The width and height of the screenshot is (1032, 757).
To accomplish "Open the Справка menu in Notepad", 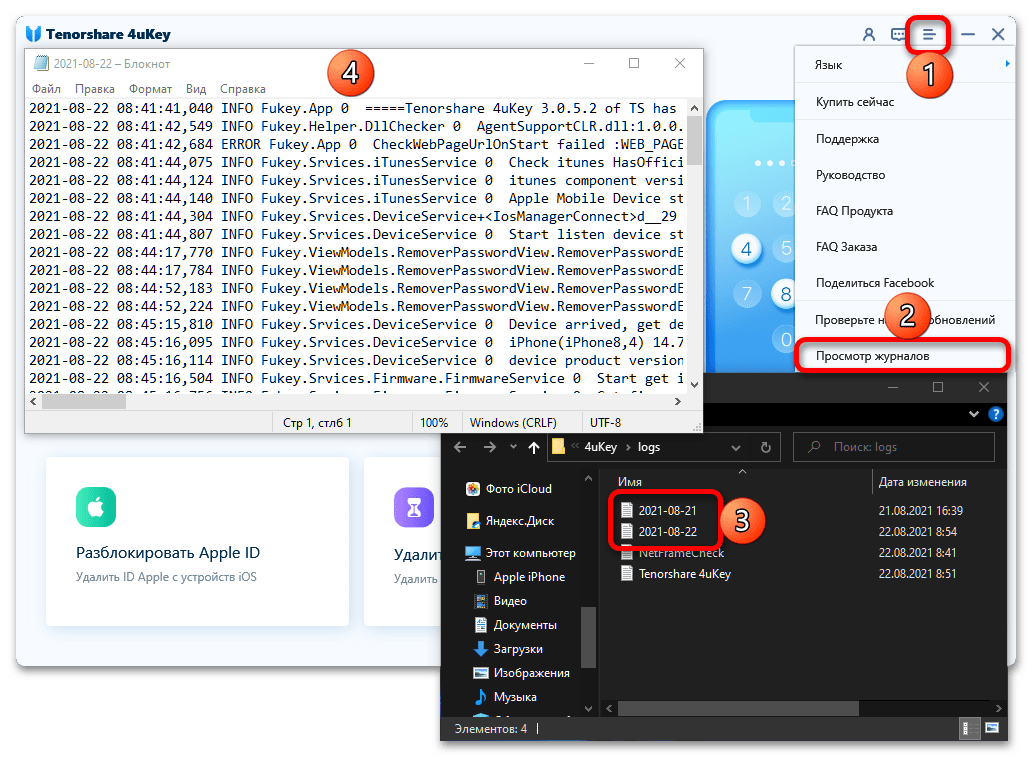I will 243,89.
